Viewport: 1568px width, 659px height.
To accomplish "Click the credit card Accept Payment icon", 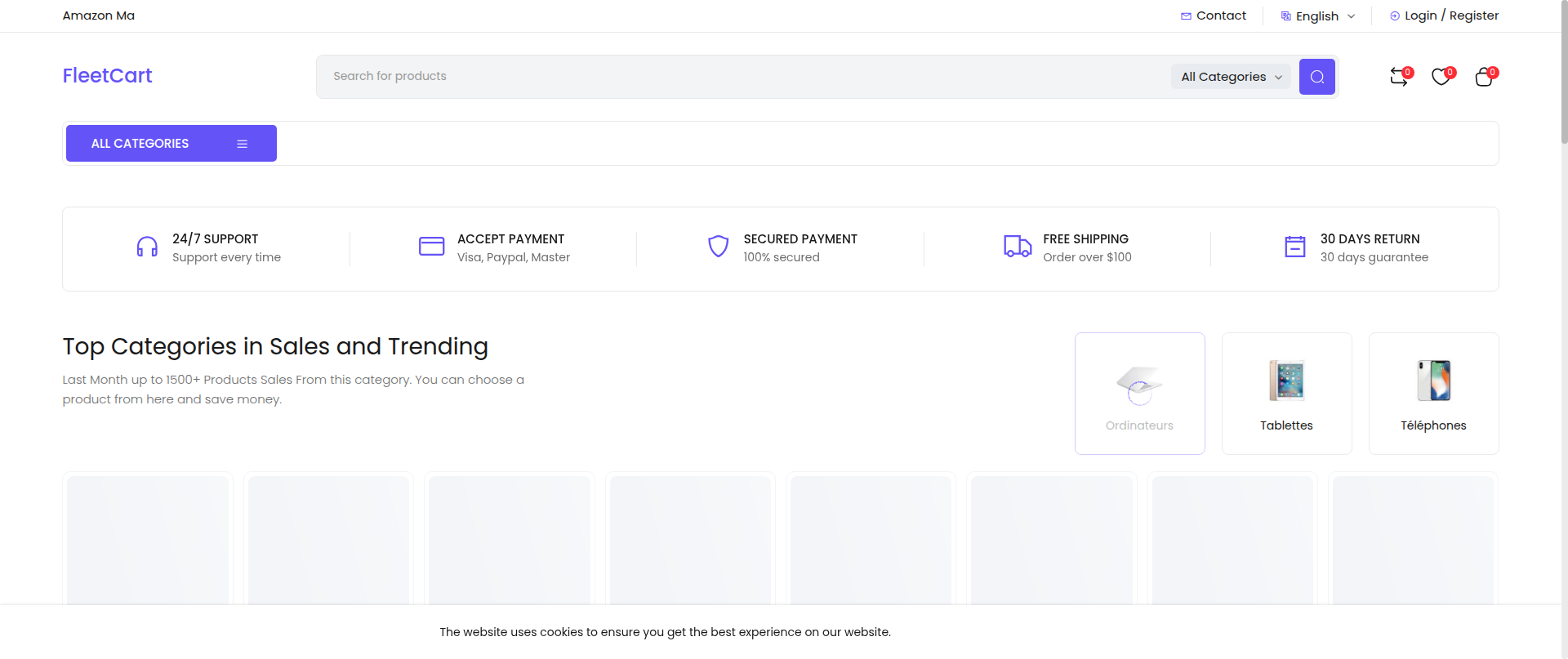I will pyautogui.click(x=431, y=246).
